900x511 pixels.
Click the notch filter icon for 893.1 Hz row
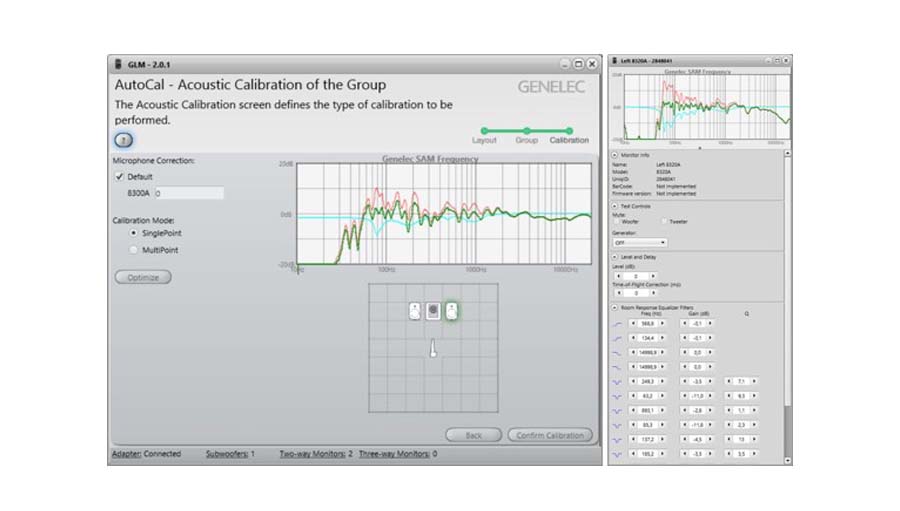pyautogui.click(x=618, y=411)
